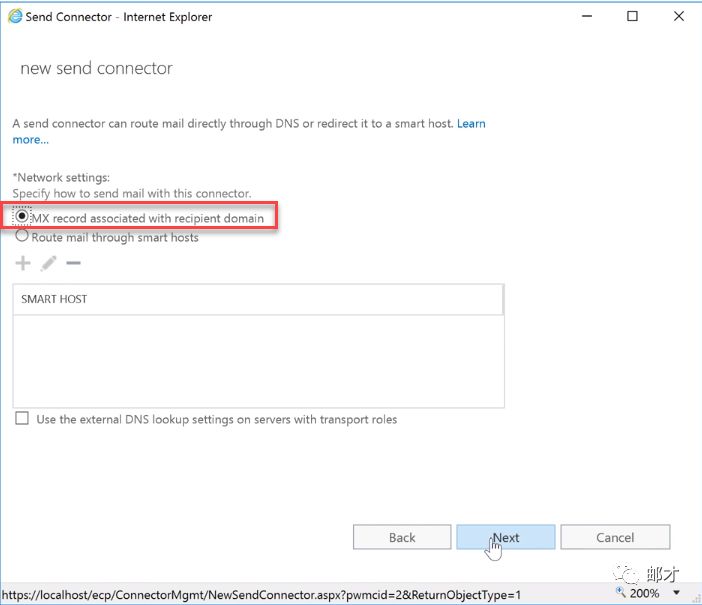Select MX record associated with recipient domain

[22, 217]
